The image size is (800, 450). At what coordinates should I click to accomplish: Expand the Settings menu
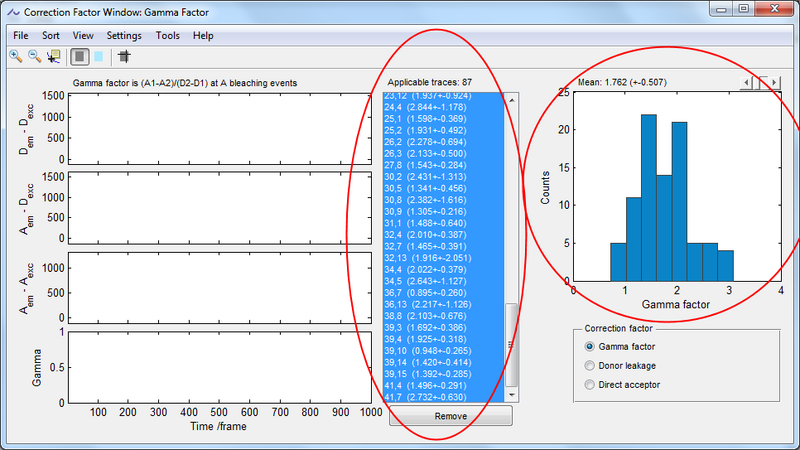click(124, 35)
